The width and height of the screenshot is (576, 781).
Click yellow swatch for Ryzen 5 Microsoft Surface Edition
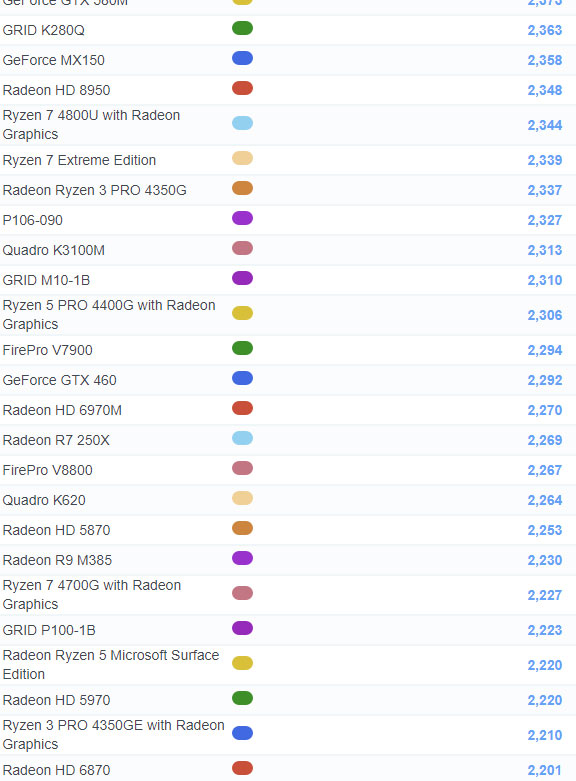[x=242, y=663]
